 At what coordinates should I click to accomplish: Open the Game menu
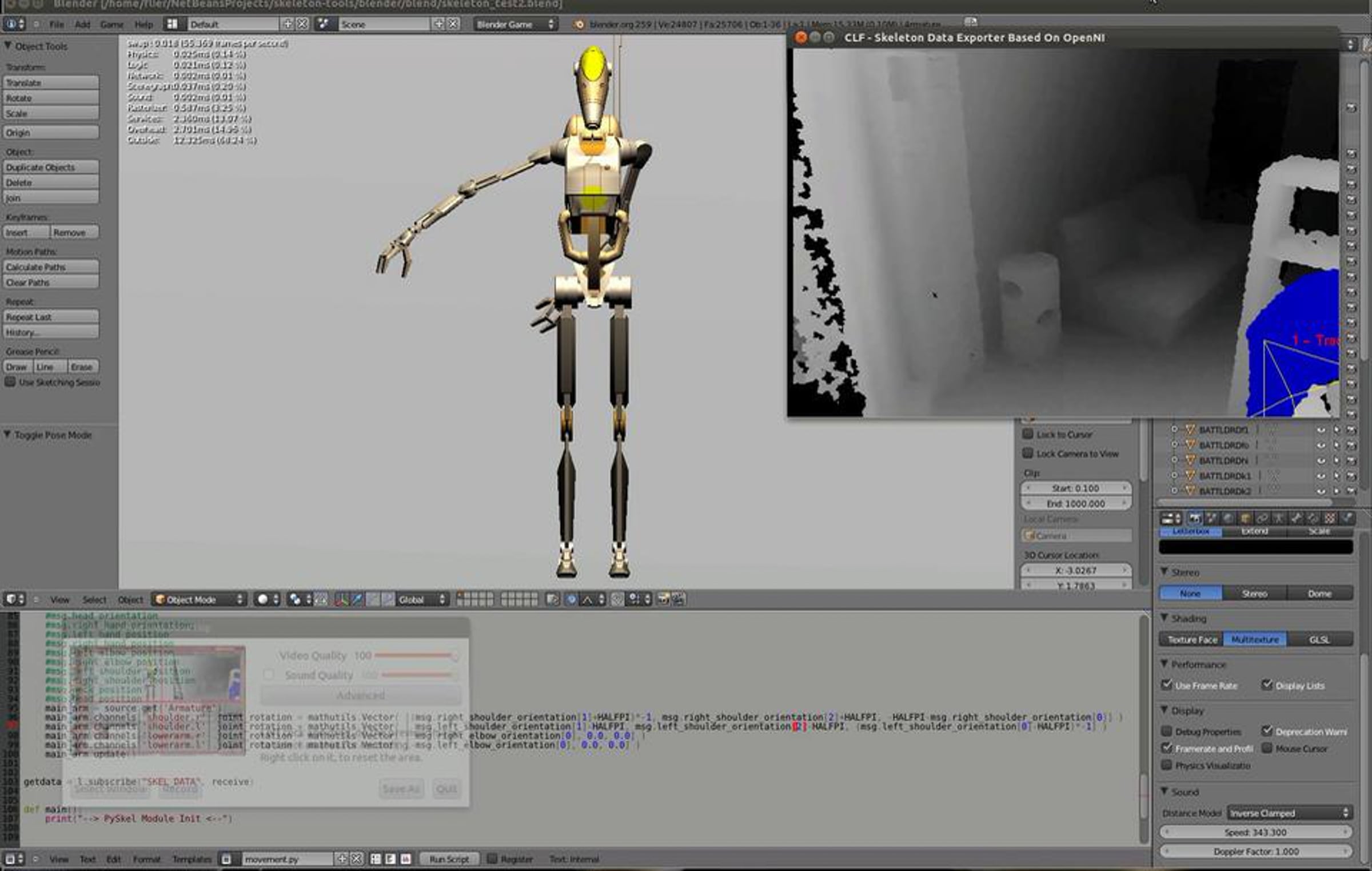coord(111,24)
